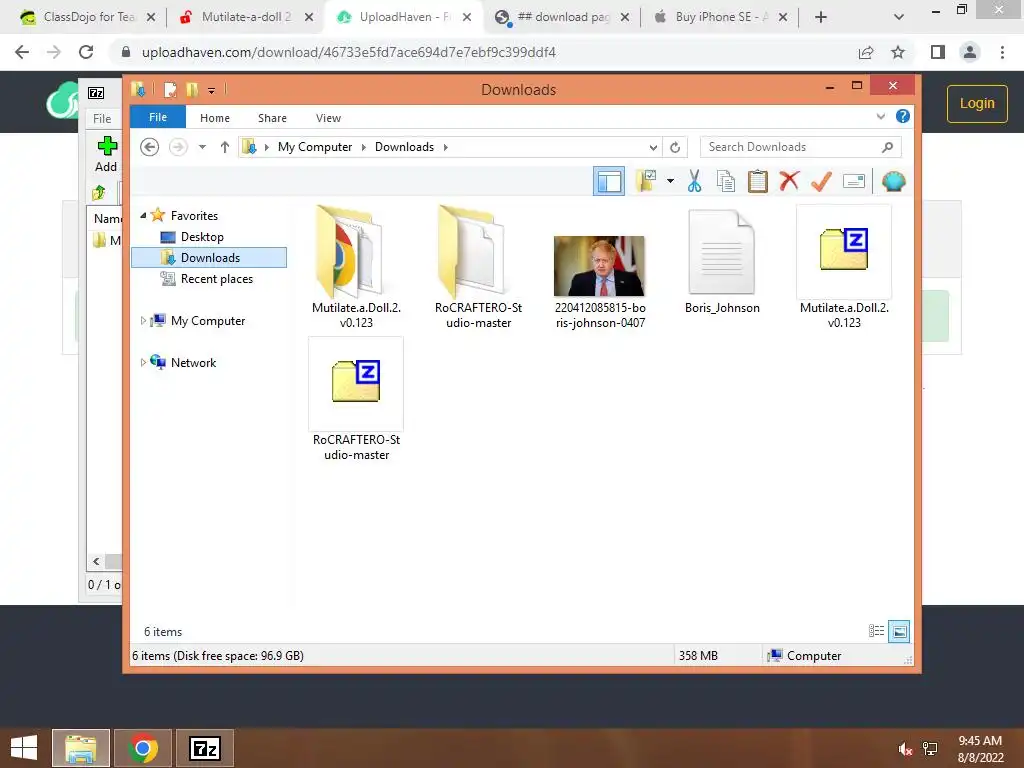The image size is (1024, 768).
Task: Click the Search Downloads input field
Action: pyautogui.click(x=800, y=147)
